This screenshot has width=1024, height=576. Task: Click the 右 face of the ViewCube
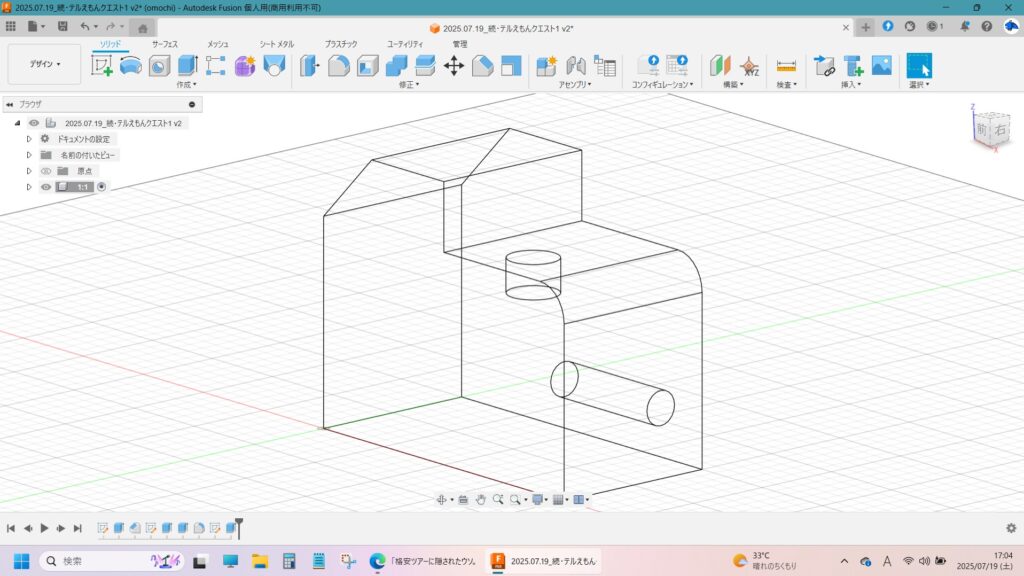pyautogui.click(x=998, y=129)
